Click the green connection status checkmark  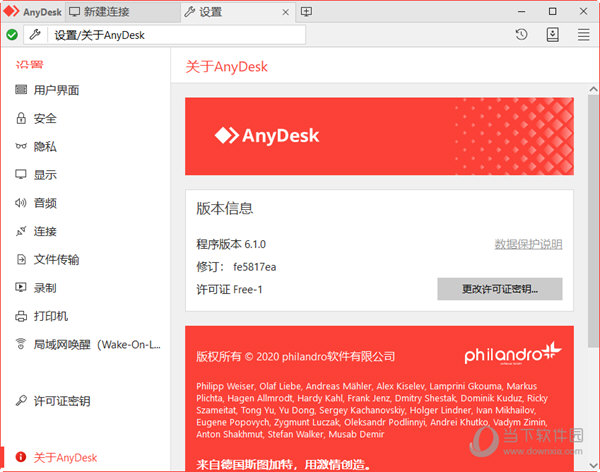[x=12, y=35]
